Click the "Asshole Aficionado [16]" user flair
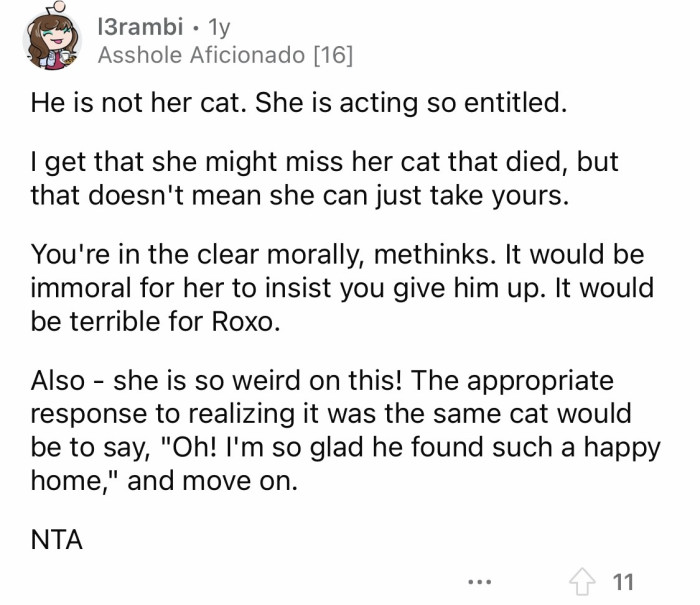 pyautogui.click(x=226, y=54)
